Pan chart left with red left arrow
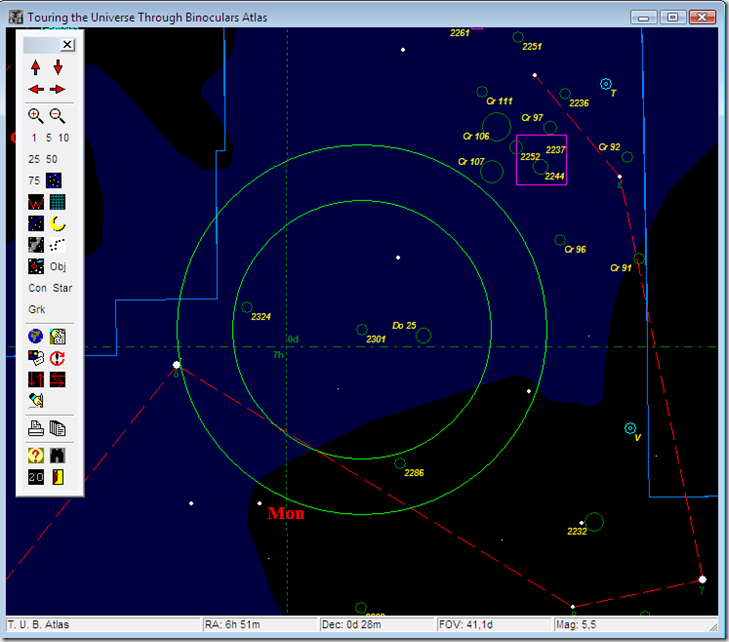 click(36, 89)
